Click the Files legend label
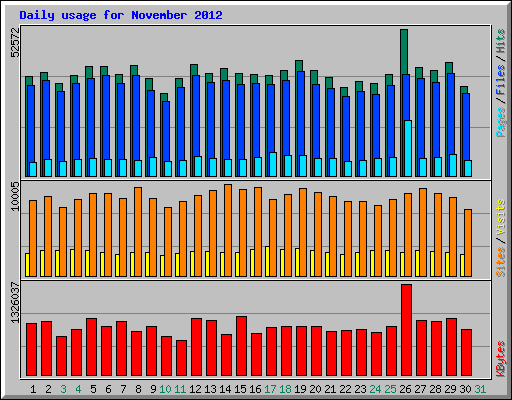512x400 pixels. click(501, 80)
